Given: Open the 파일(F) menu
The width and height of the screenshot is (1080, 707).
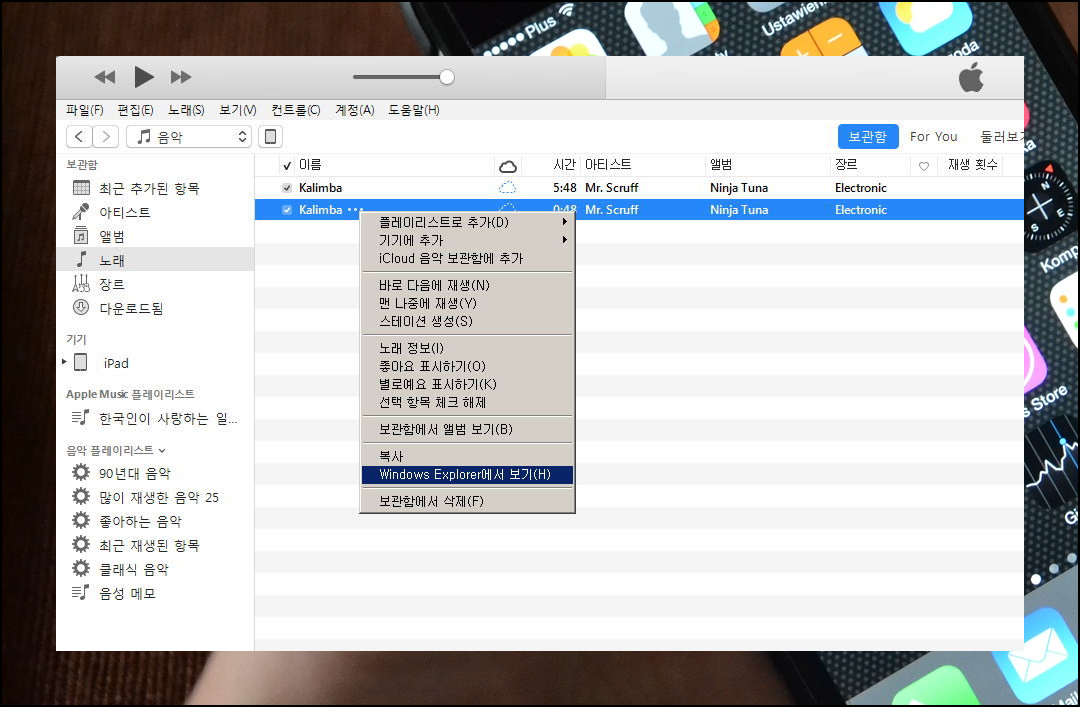Looking at the screenshot, I should point(84,110).
